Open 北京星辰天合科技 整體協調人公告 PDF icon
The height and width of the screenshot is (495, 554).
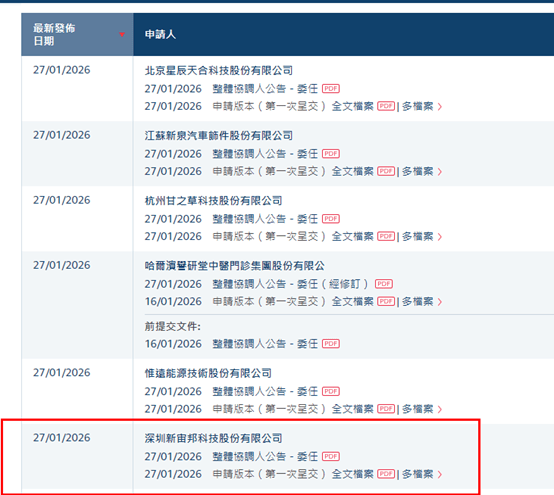[x=331, y=88]
